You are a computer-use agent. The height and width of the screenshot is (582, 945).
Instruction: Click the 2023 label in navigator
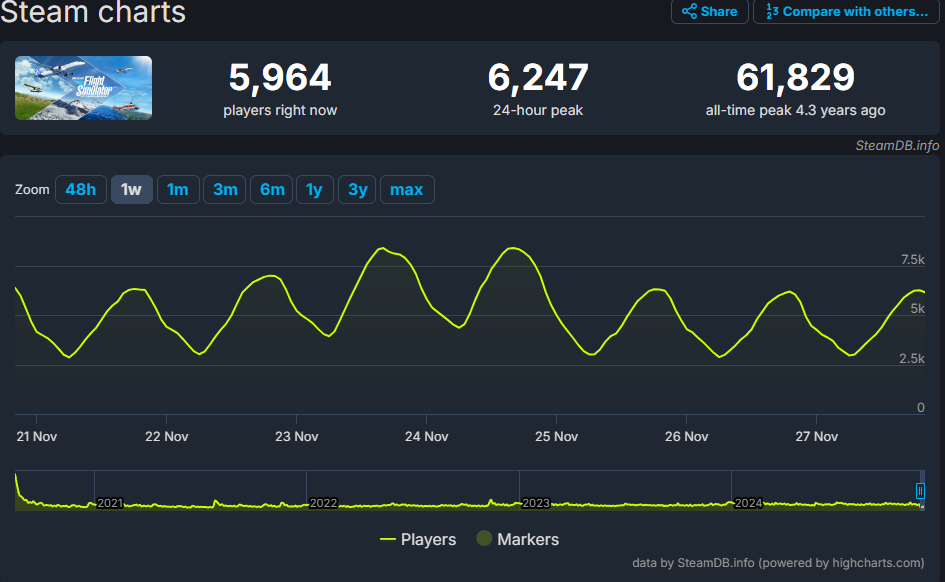click(x=536, y=503)
